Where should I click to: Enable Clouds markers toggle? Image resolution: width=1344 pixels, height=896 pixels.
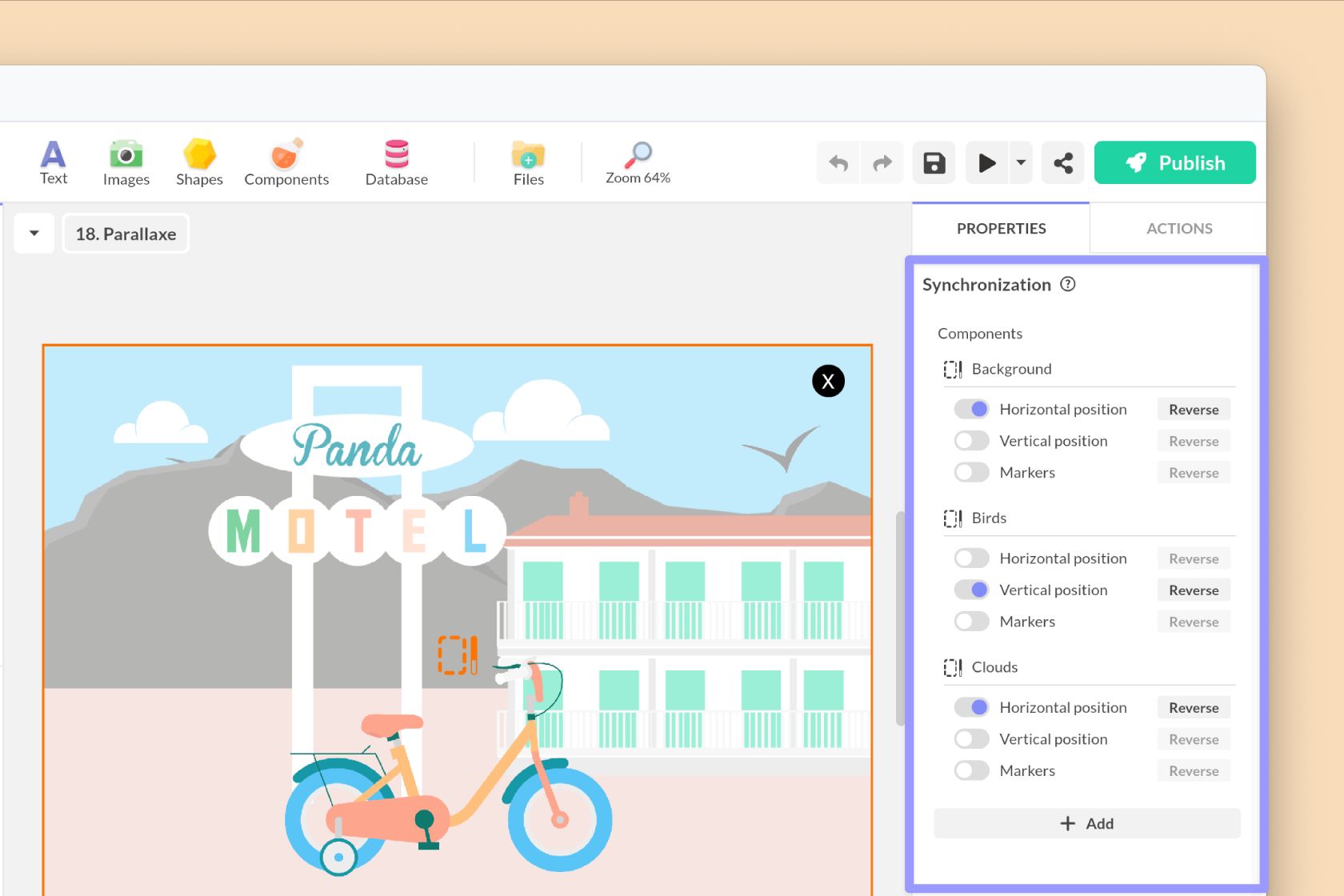(971, 770)
